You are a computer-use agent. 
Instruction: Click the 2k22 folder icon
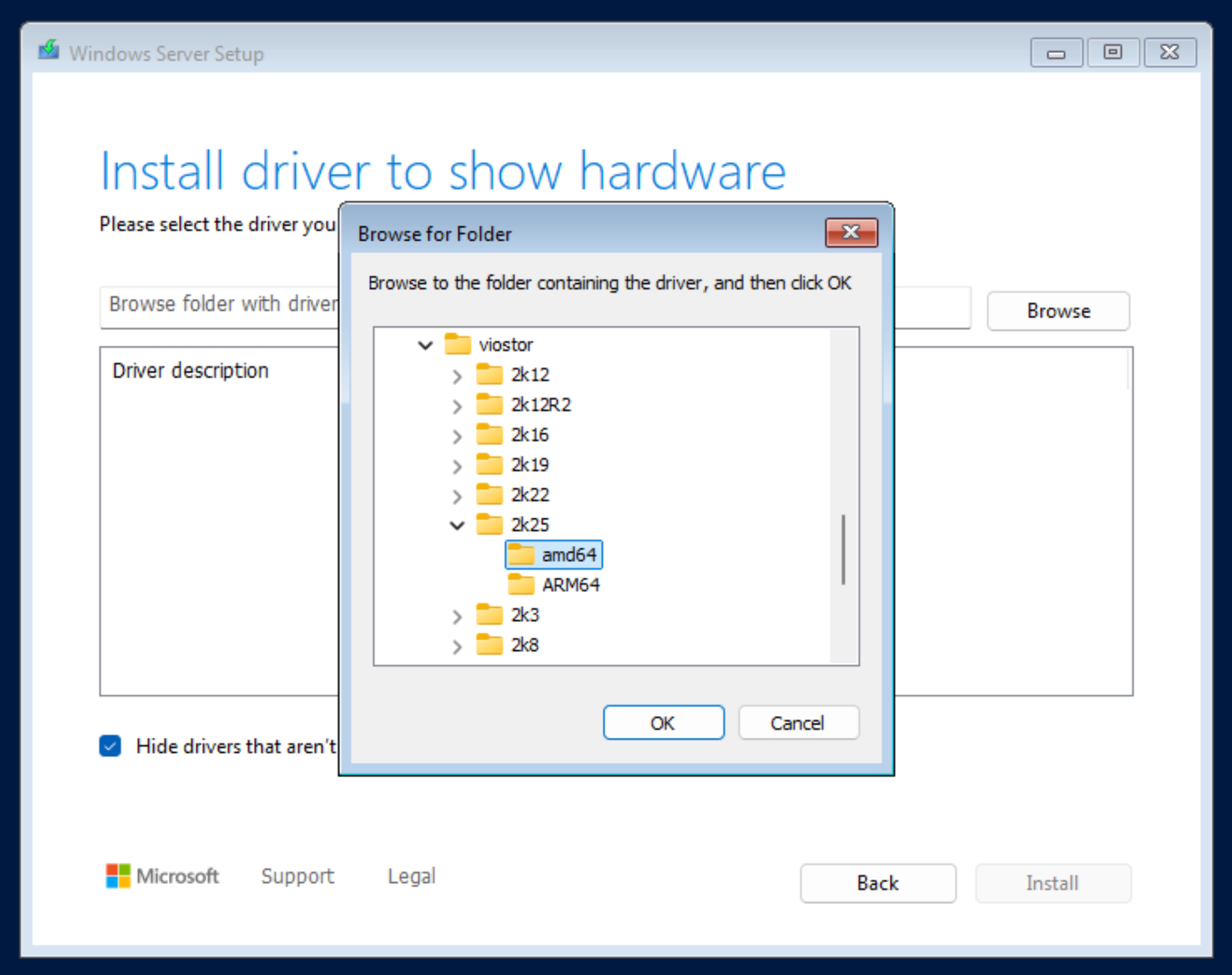489,494
